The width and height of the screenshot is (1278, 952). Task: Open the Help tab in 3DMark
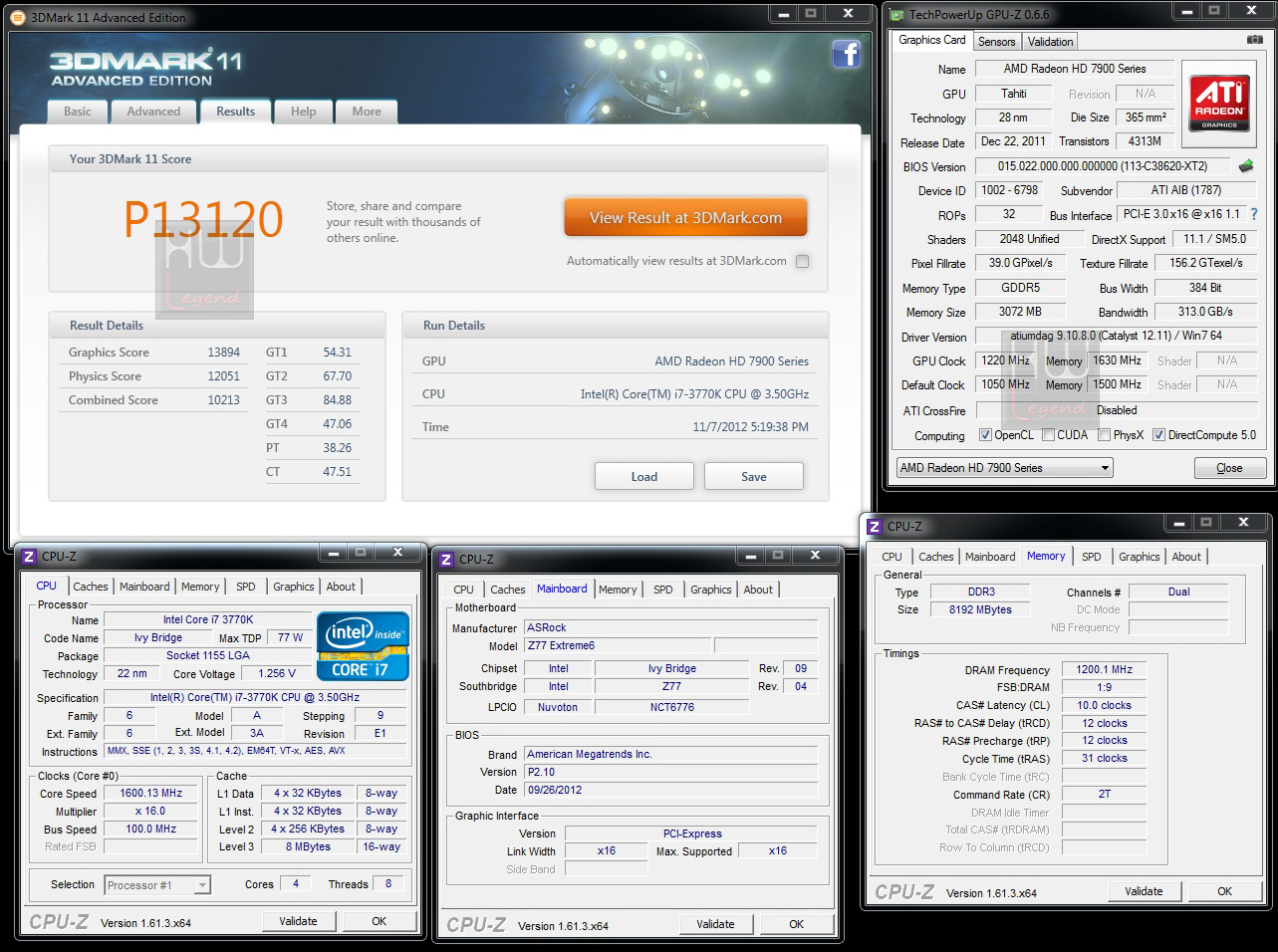coord(304,112)
